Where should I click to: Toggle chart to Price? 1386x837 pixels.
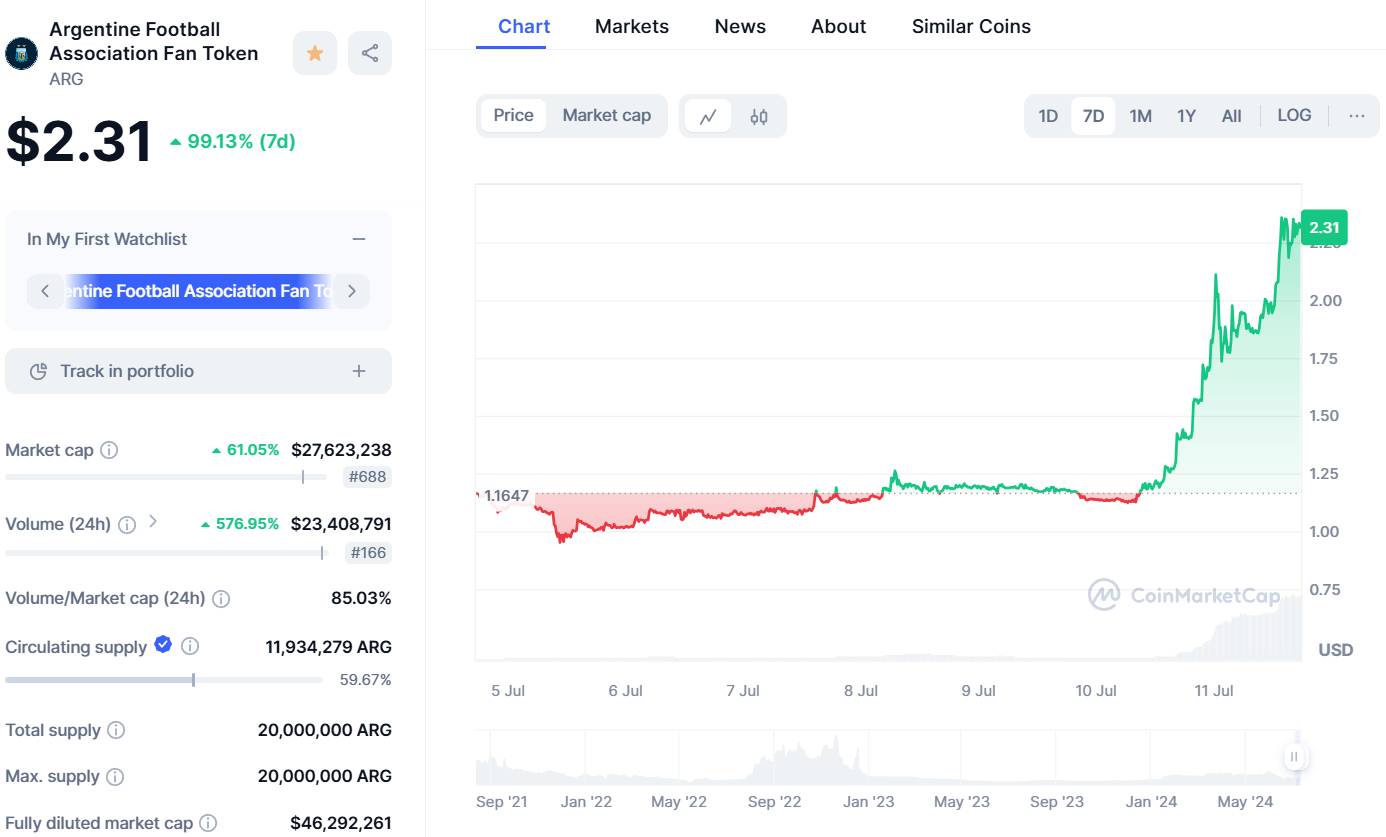513,115
